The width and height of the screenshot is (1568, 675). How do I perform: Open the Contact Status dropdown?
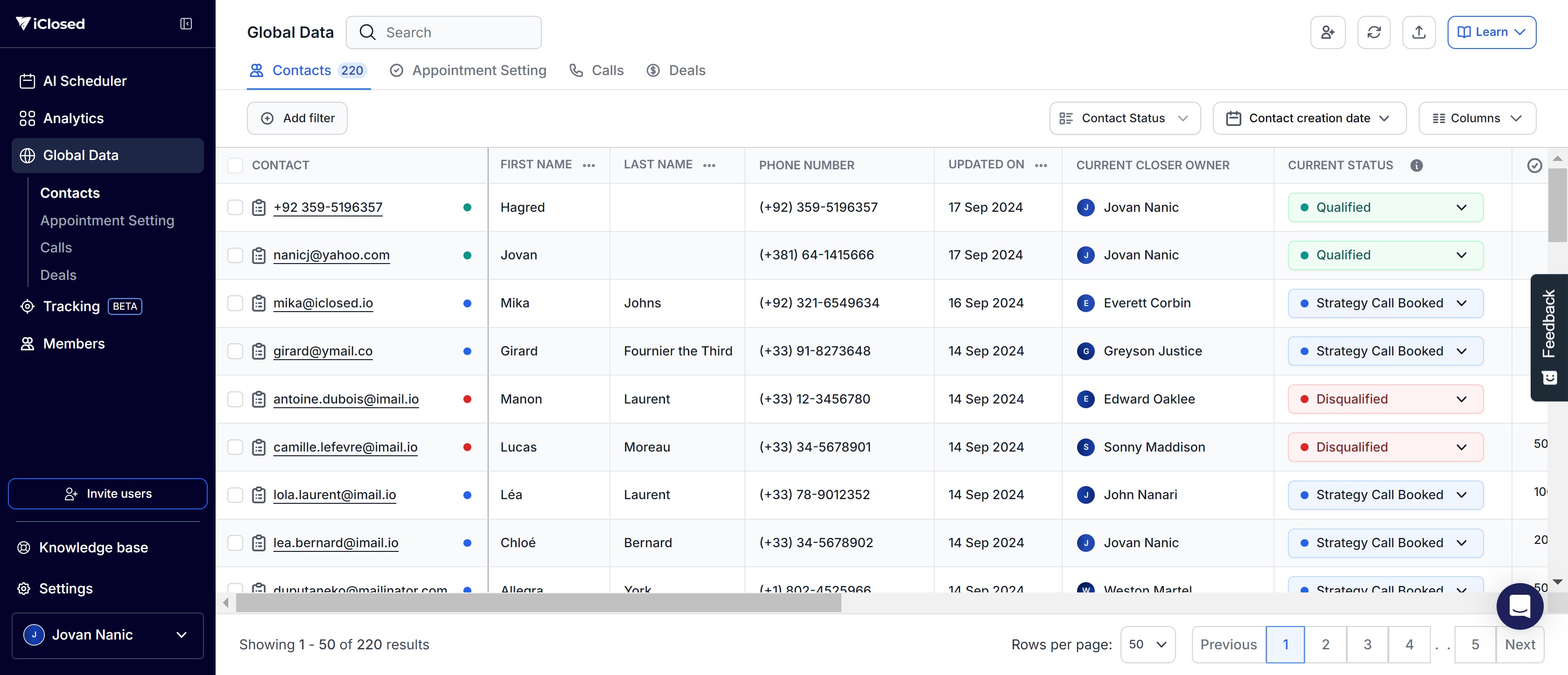(1124, 118)
